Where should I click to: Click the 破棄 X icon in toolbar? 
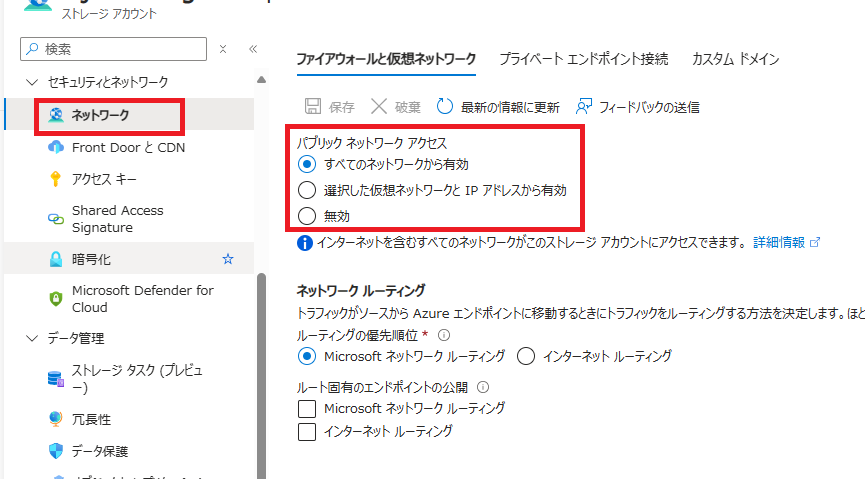[x=379, y=106]
